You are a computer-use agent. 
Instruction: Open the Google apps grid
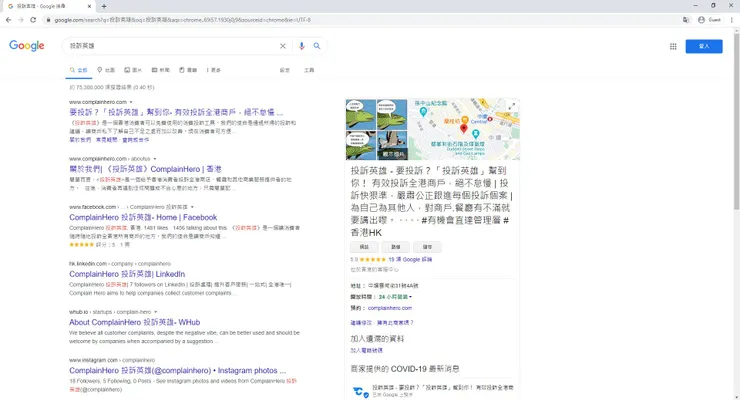673,46
